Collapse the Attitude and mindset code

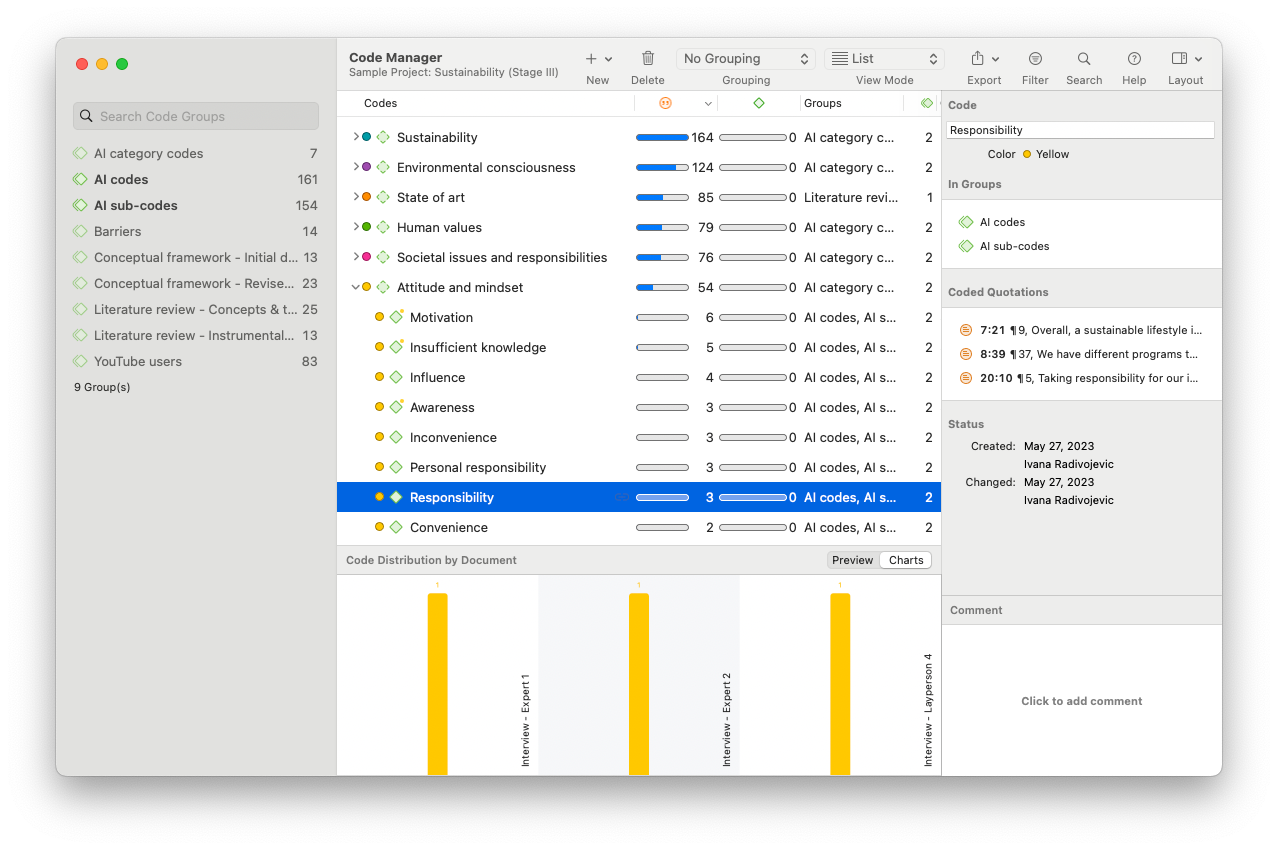355,287
